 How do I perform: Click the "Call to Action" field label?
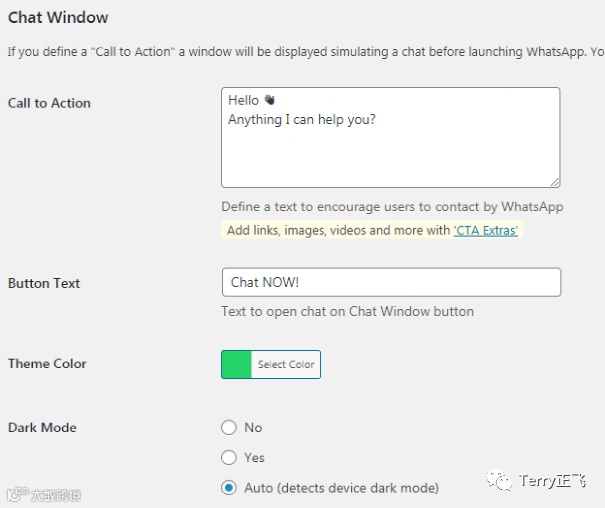pyautogui.click(x=49, y=103)
